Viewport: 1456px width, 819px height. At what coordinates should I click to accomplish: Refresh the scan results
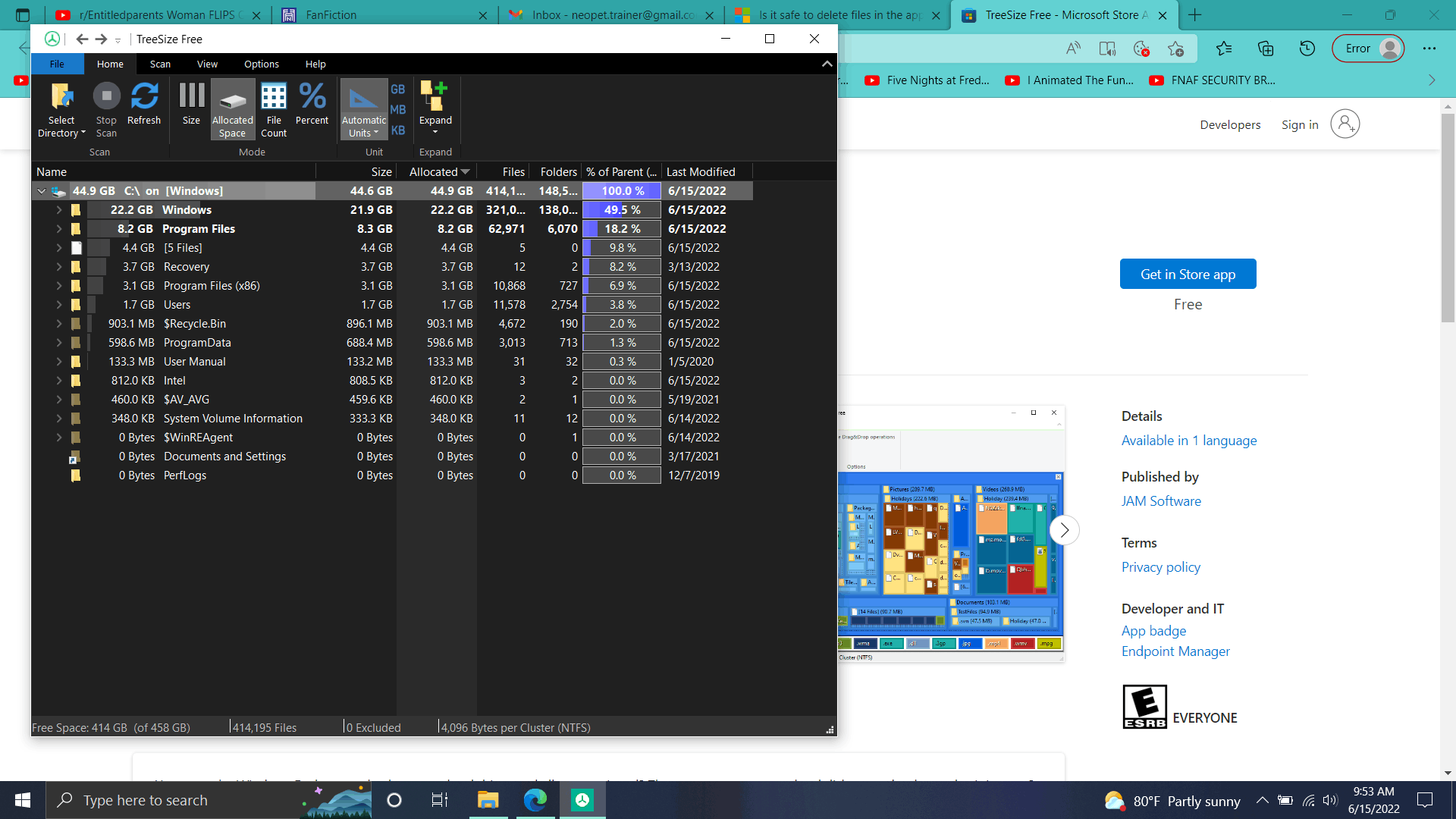pos(144,104)
